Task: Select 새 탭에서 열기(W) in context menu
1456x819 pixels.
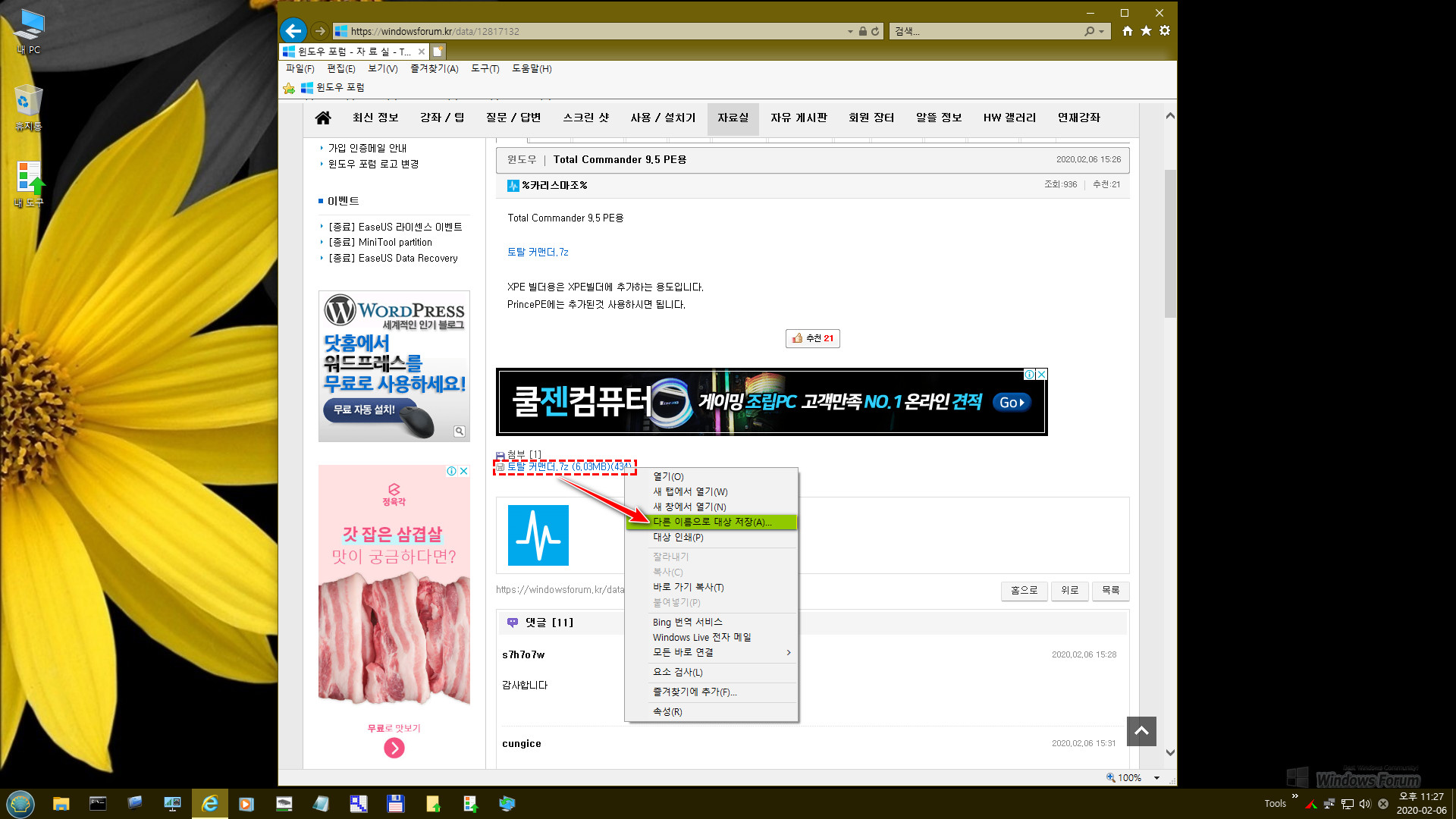Action: coord(711,491)
